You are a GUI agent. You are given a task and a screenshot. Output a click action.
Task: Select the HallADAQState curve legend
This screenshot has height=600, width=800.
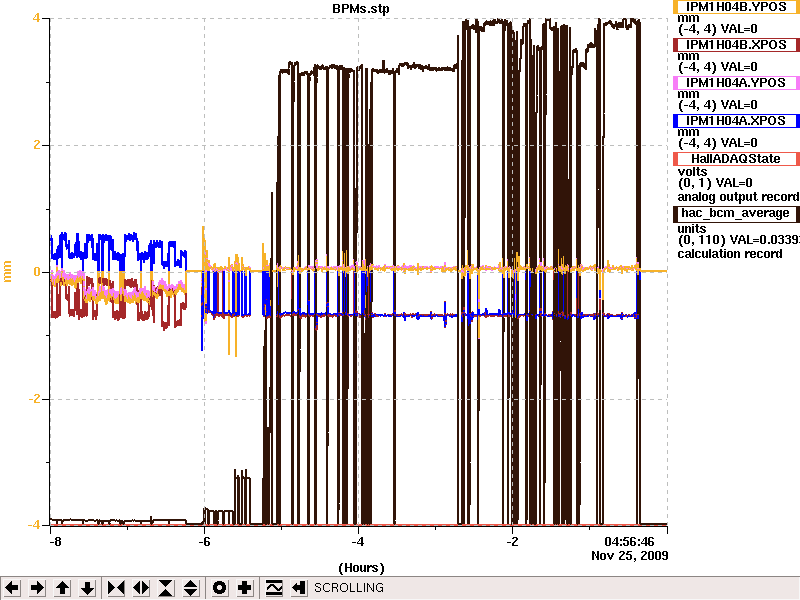[x=736, y=159]
